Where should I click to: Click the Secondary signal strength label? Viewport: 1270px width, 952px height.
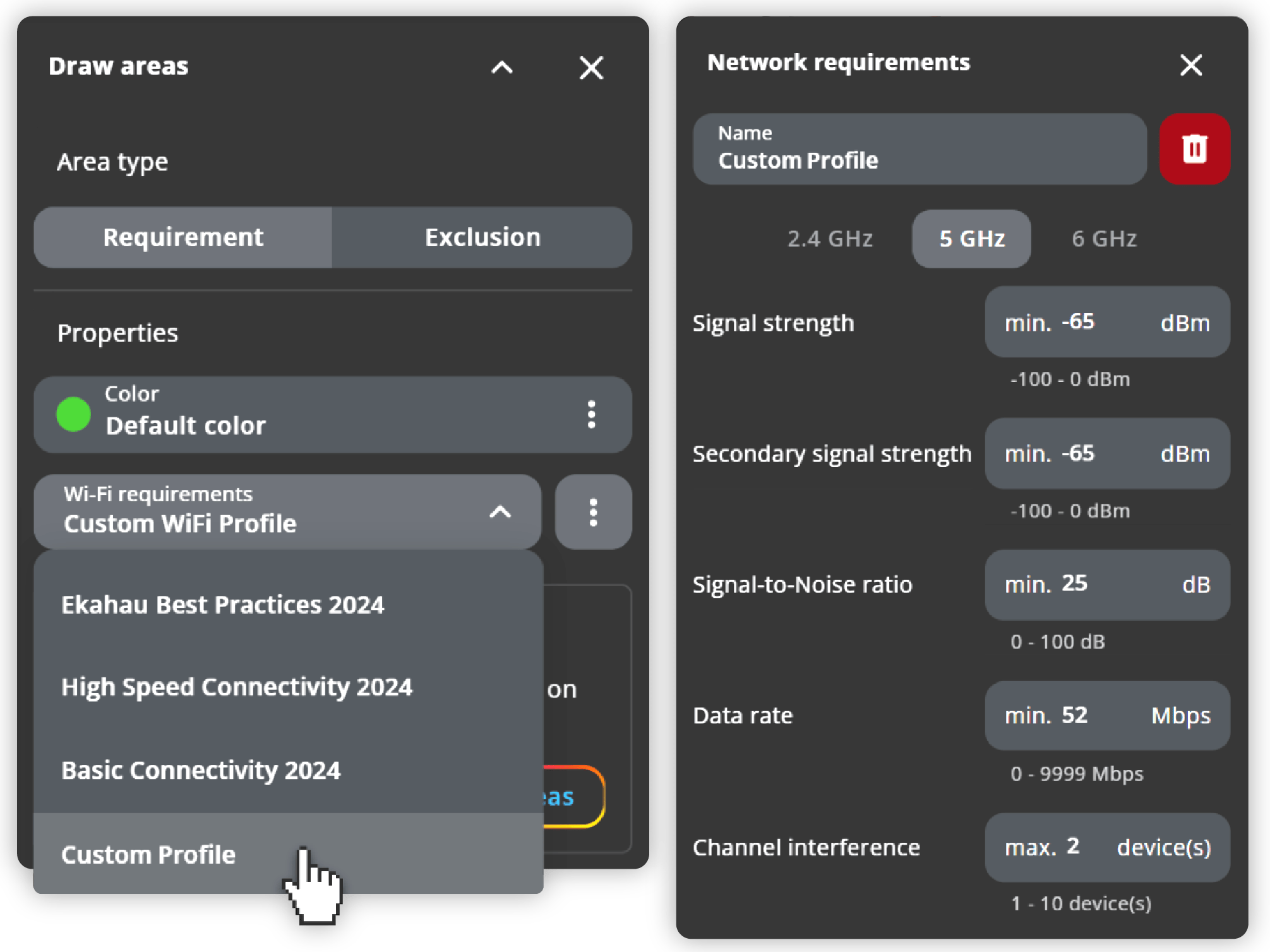[x=832, y=455]
